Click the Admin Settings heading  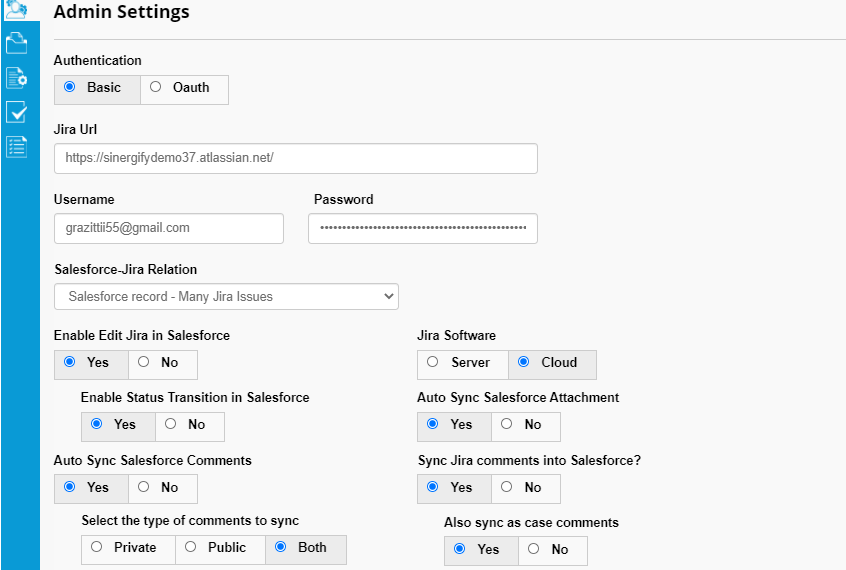pos(121,11)
